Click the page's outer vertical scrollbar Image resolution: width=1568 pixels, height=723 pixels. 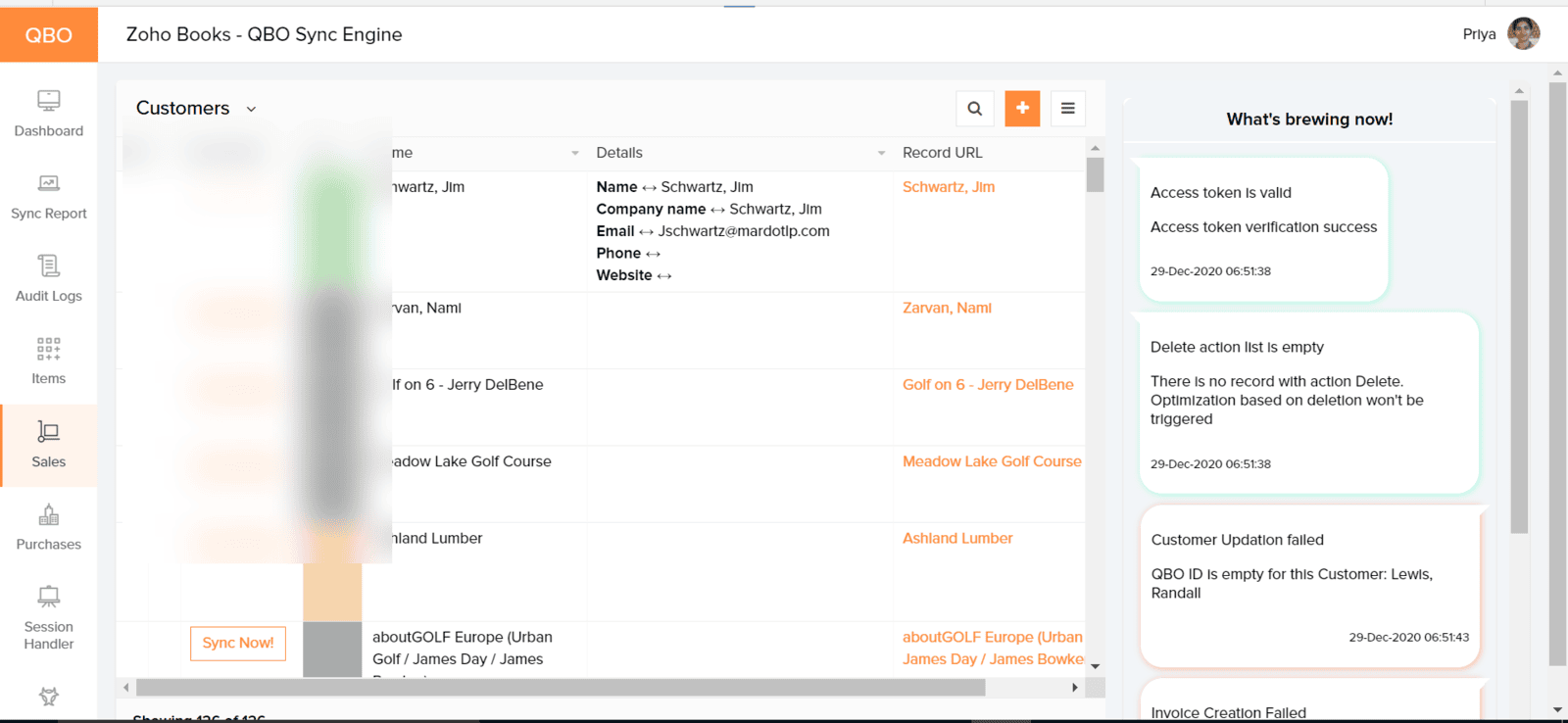[1557, 373]
